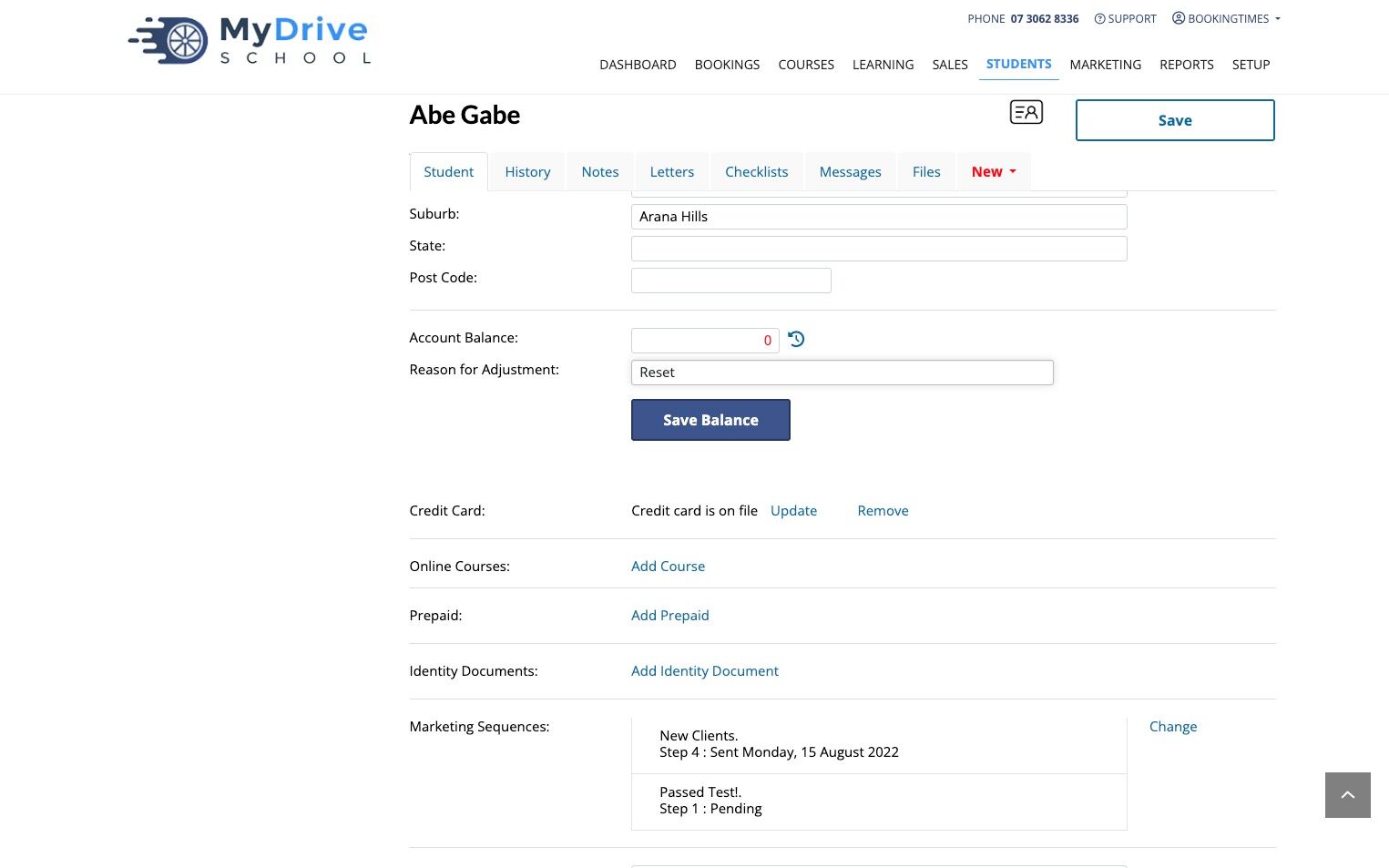The height and width of the screenshot is (868, 1389).
Task: Open the Students menu
Action: [1018, 64]
